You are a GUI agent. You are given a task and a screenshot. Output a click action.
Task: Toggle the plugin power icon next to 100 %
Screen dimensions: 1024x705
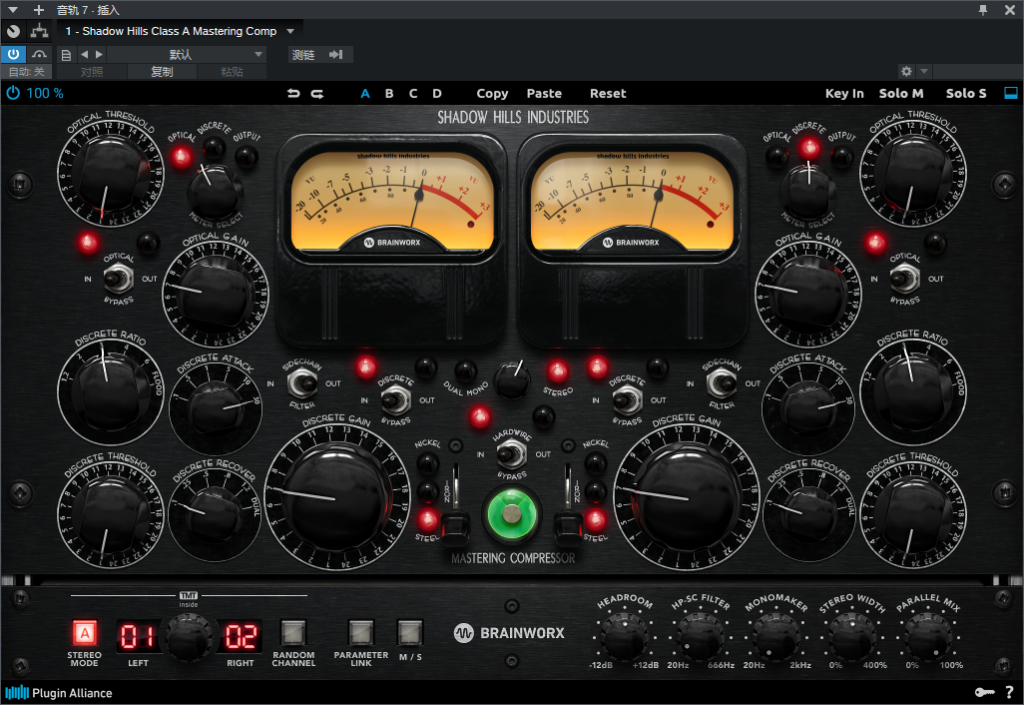tap(13, 93)
